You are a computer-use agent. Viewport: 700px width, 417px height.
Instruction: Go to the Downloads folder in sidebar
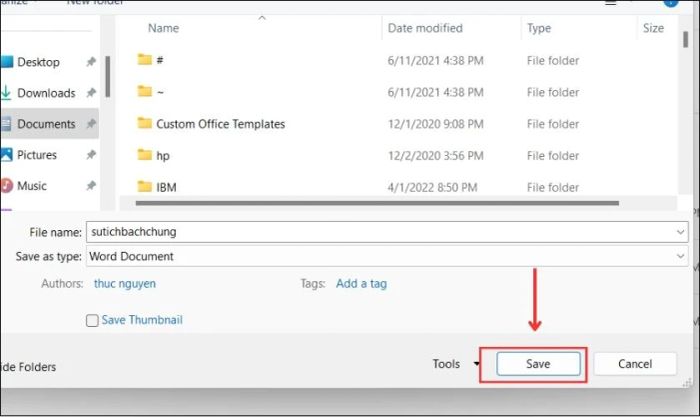[46, 93]
